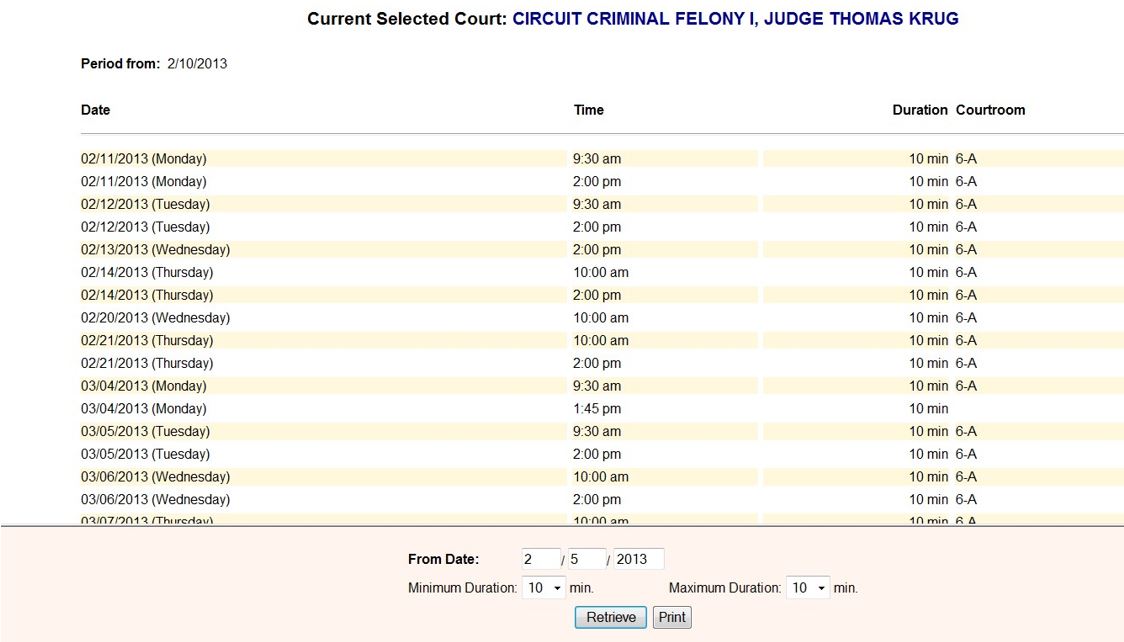The height and width of the screenshot is (642, 1124).
Task: Select the From Date year field
Action: coord(638,559)
